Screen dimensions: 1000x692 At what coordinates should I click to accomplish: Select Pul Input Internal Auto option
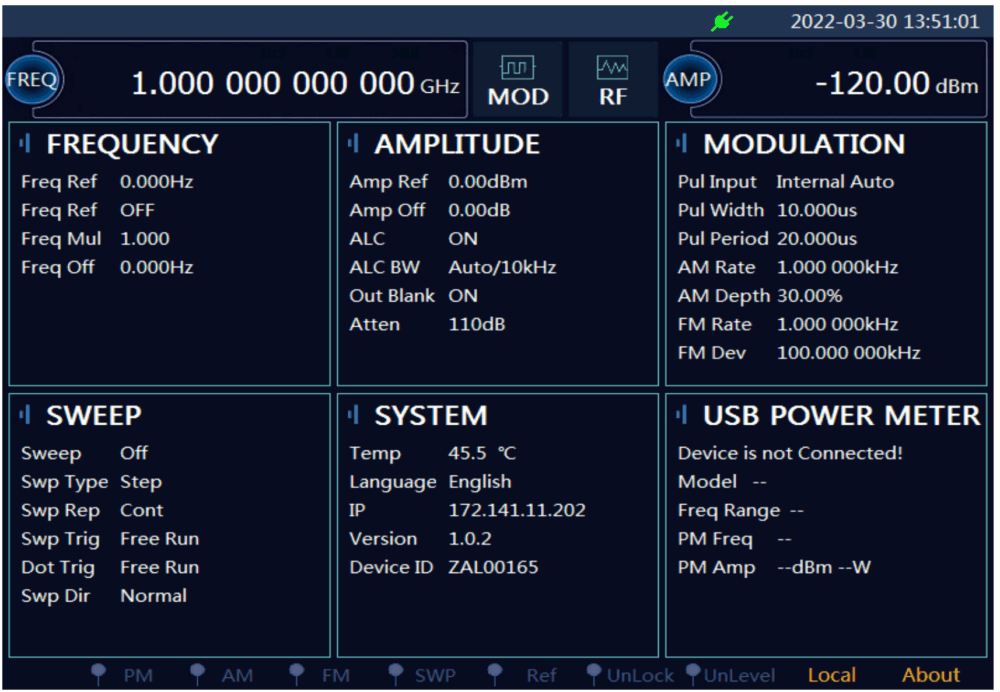(834, 182)
